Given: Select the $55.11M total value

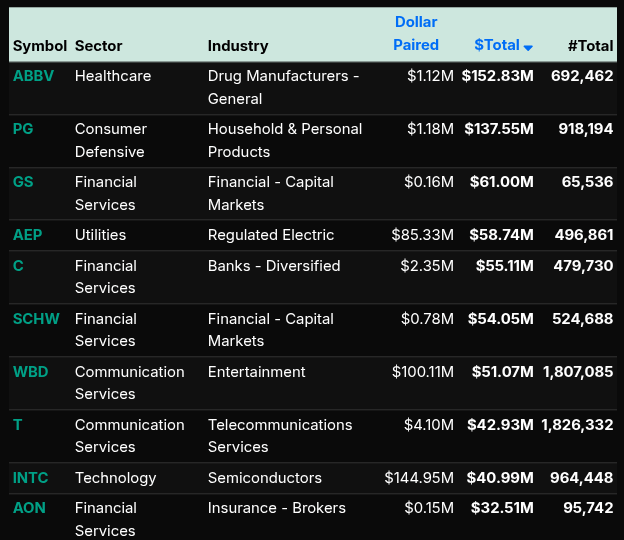Looking at the screenshot, I should click(x=505, y=266).
